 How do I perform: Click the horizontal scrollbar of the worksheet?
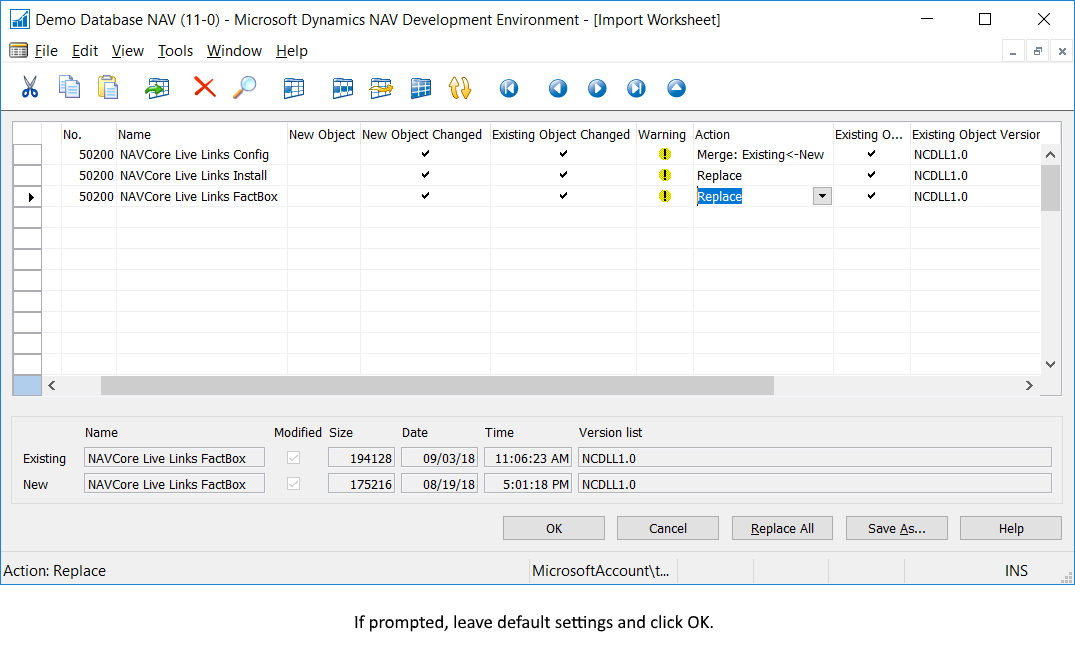[x=437, y=385]
